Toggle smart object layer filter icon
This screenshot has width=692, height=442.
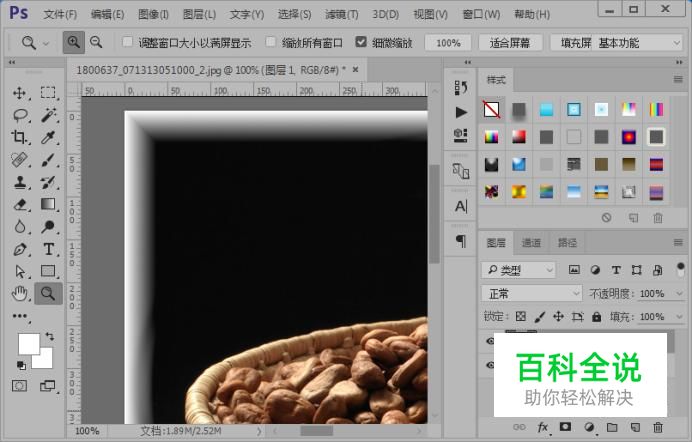click(657, 270)
